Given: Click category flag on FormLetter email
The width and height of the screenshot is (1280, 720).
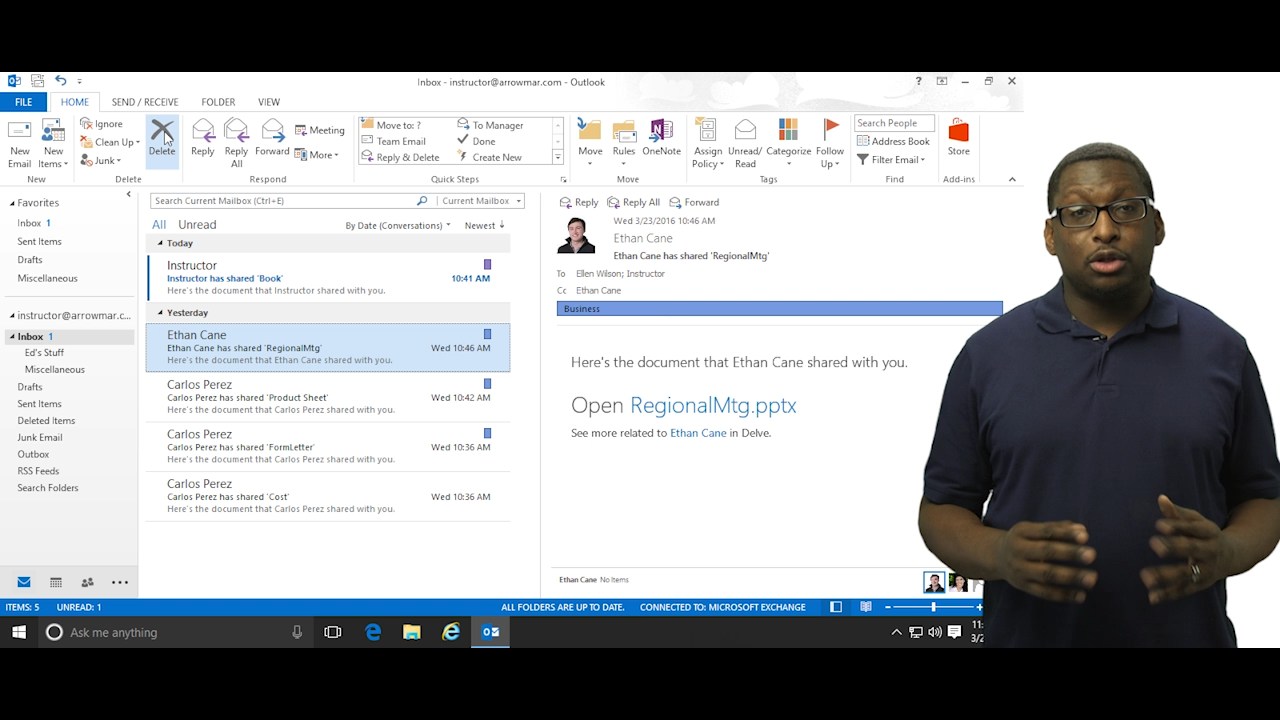Looking at the screenshot, I should 488,433.
